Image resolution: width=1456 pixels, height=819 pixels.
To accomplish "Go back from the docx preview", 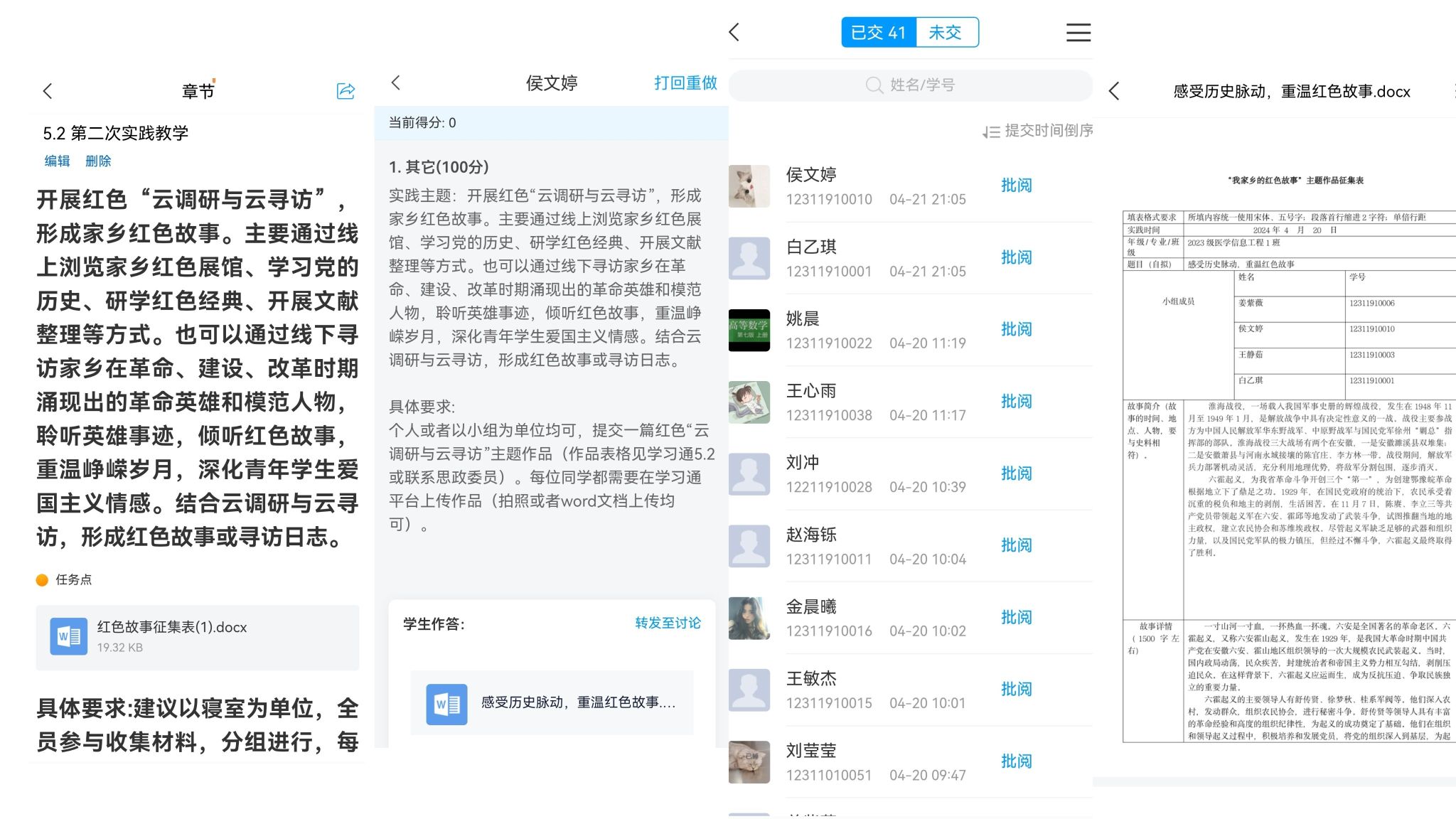I will 1114,91.
